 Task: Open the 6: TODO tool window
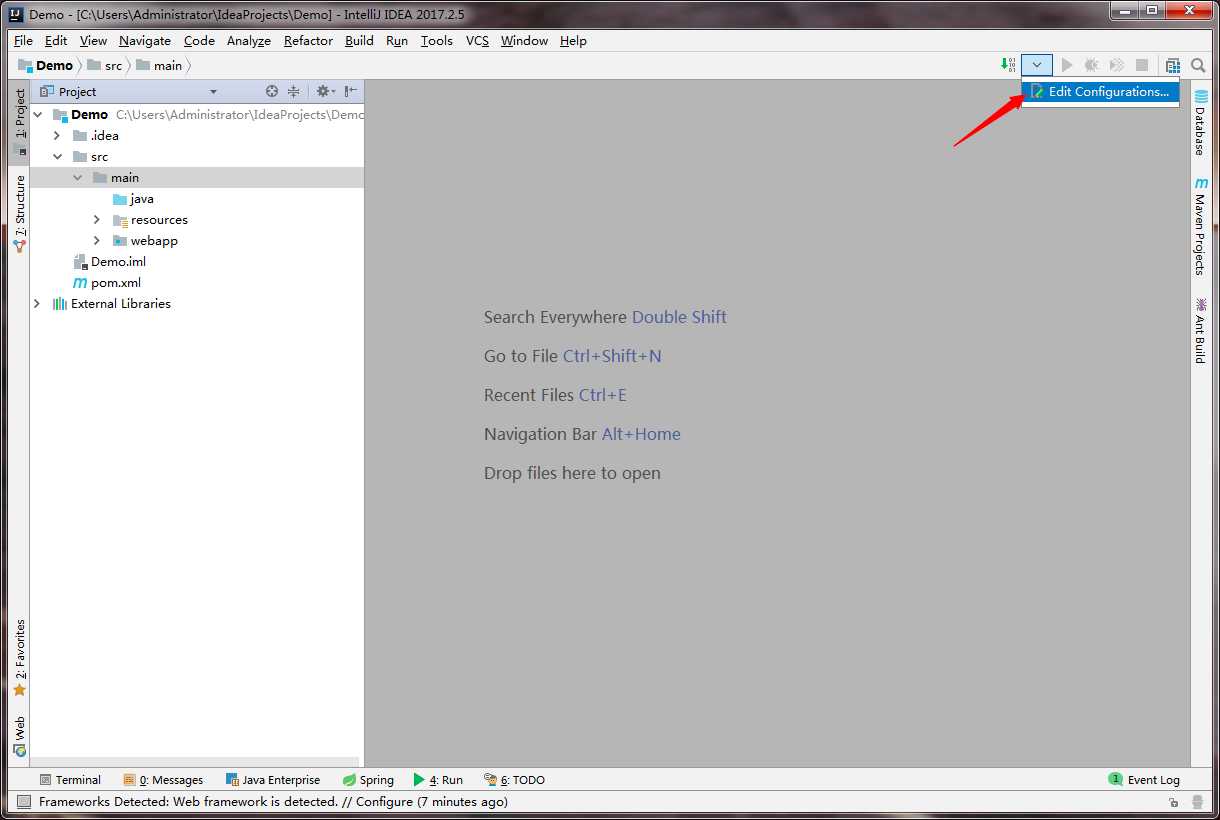(515, 779)
